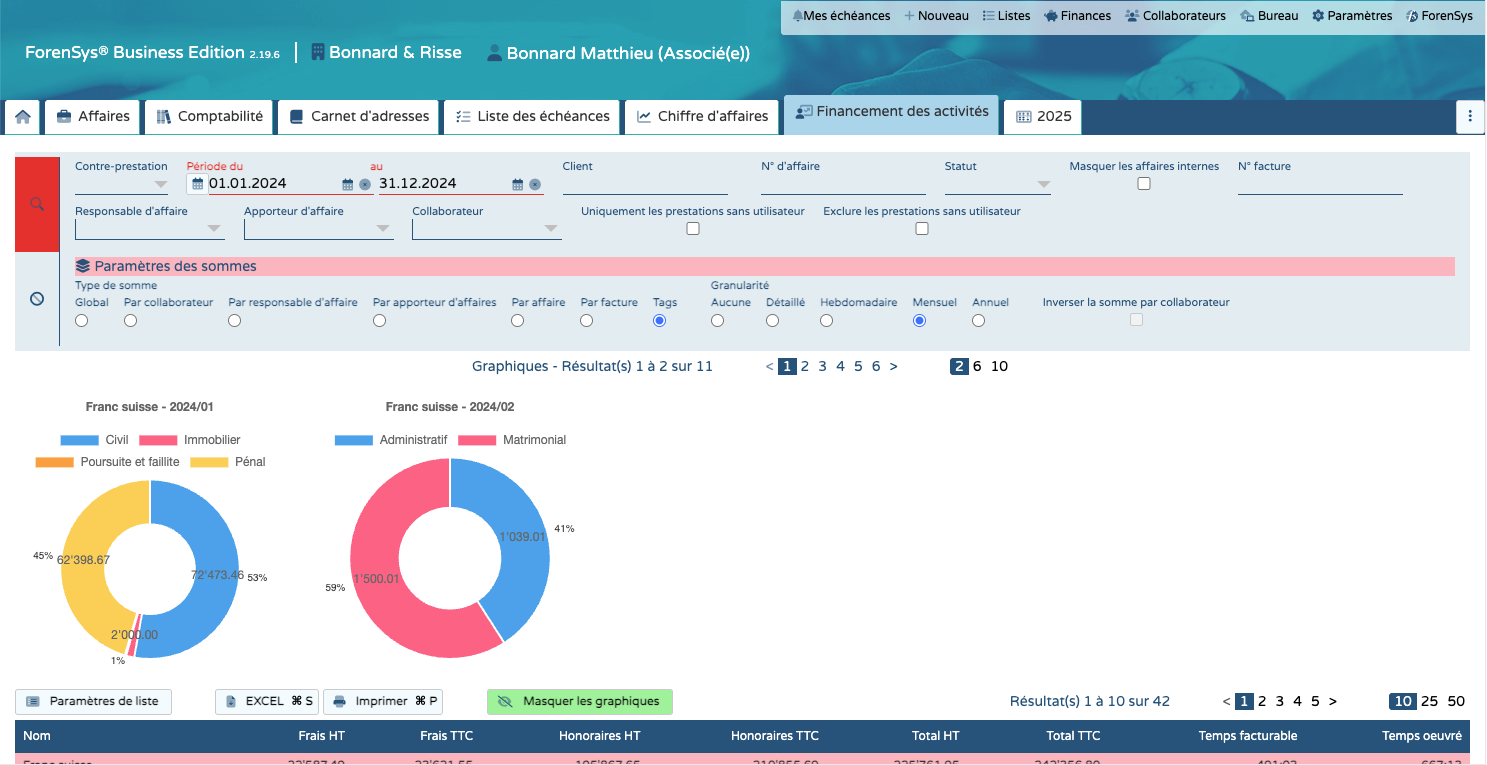Open the Chiffre d'affaires tab

[x=703, y=117]
